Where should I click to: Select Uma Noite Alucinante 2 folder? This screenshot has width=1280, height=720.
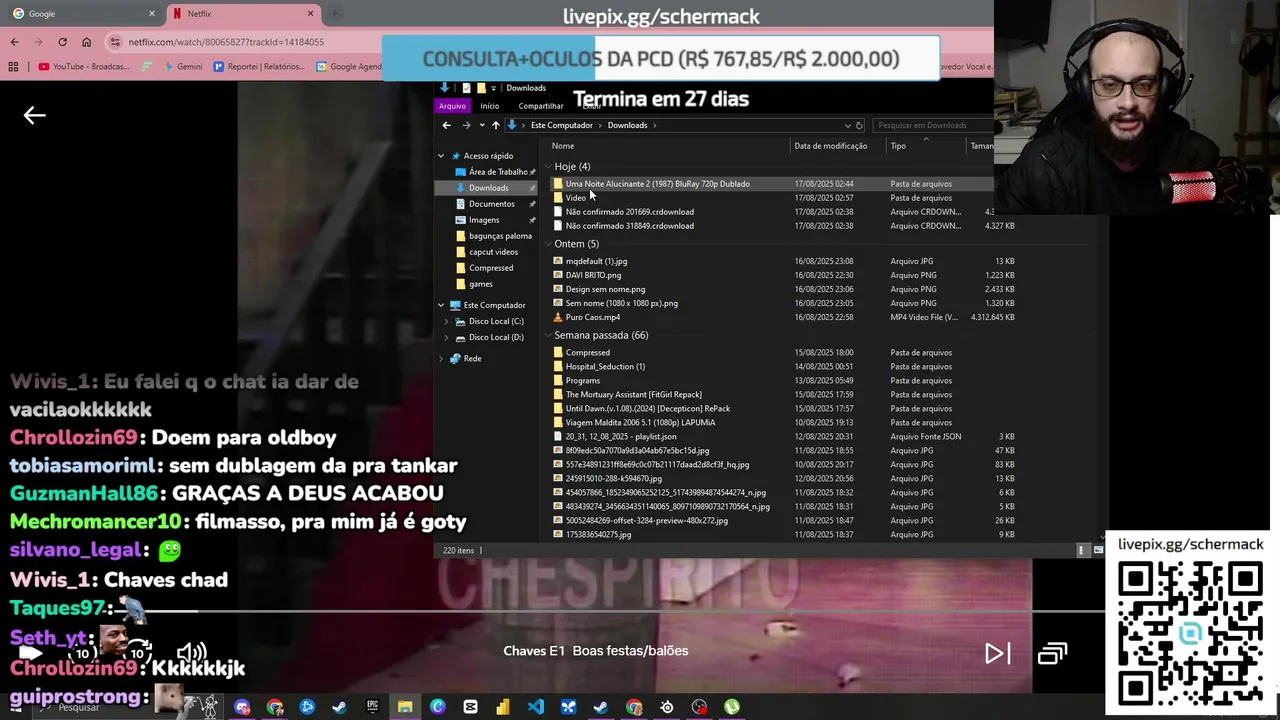(657, 184)
